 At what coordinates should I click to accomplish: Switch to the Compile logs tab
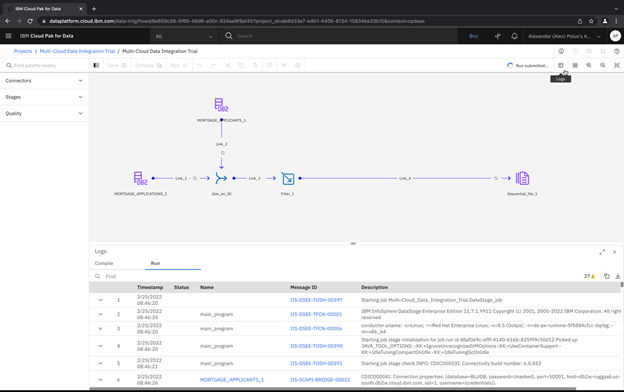click(x=104, y=263)
